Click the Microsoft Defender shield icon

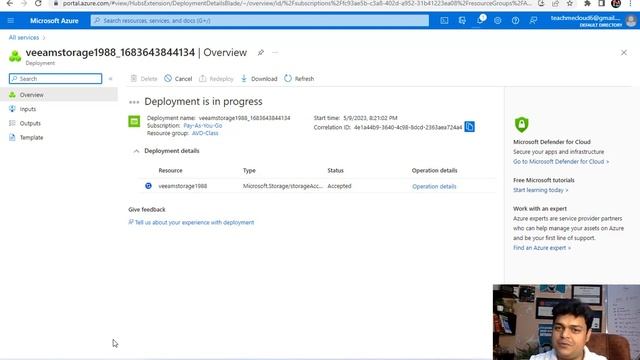(x=521, y=124)
